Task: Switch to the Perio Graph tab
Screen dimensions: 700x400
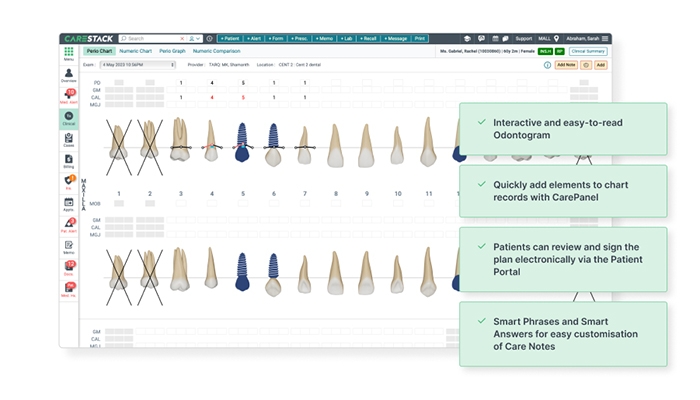Action: (172, 51)
